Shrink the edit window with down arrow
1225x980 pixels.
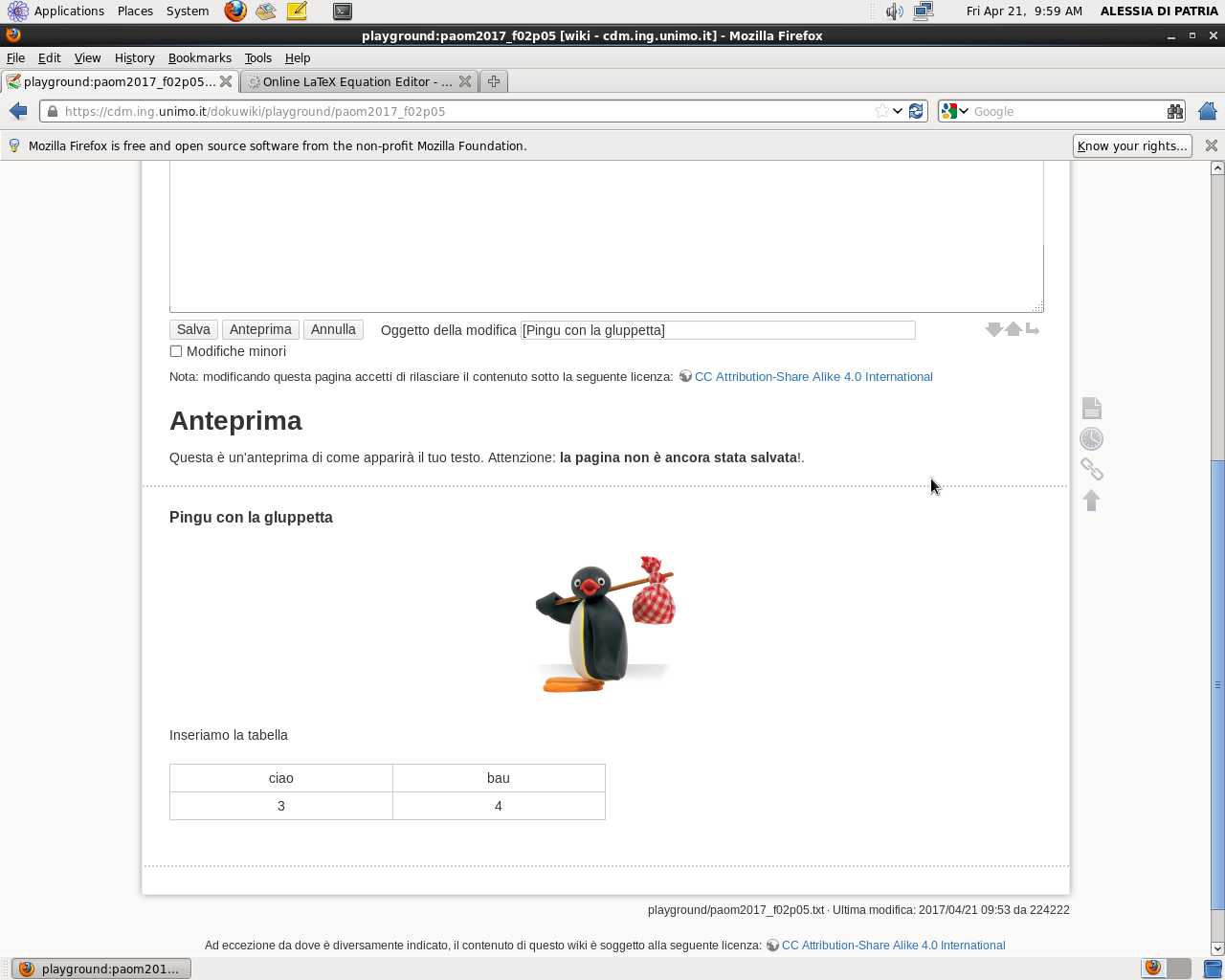(x=993, y=329)
